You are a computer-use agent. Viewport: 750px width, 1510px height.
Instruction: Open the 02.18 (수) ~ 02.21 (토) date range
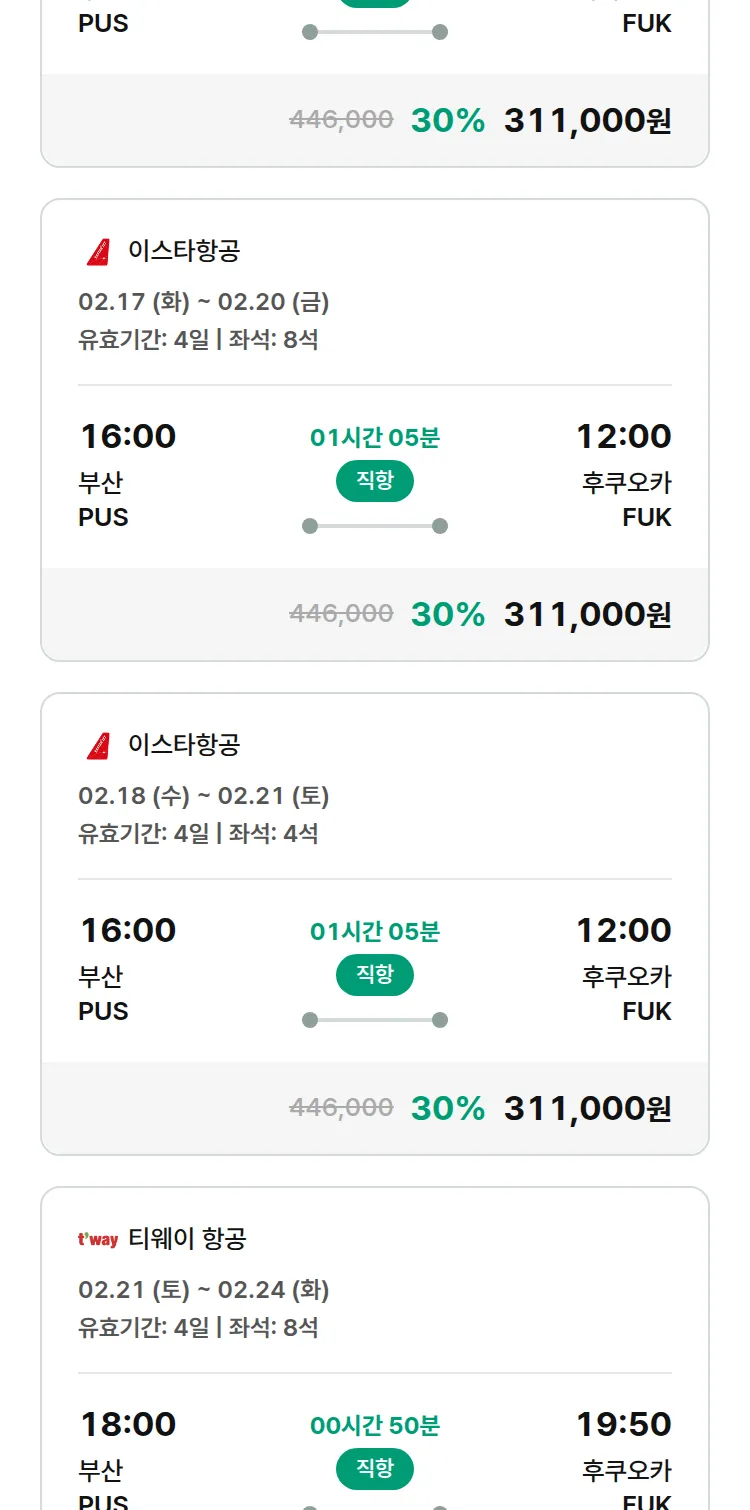pyautogui.click(x=204, y=796)
